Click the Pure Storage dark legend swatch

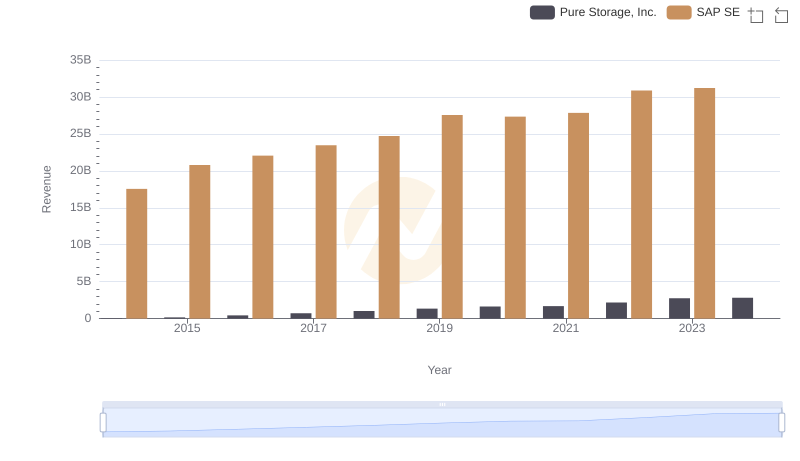click(542, 12)
